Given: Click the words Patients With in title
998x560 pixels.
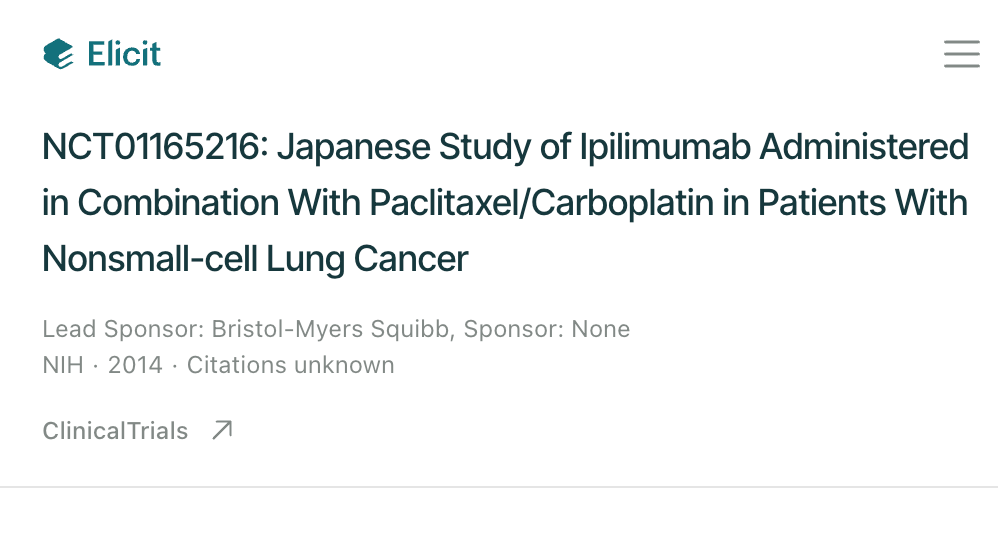Looking at the screenshot, I should tap(863, 203).
